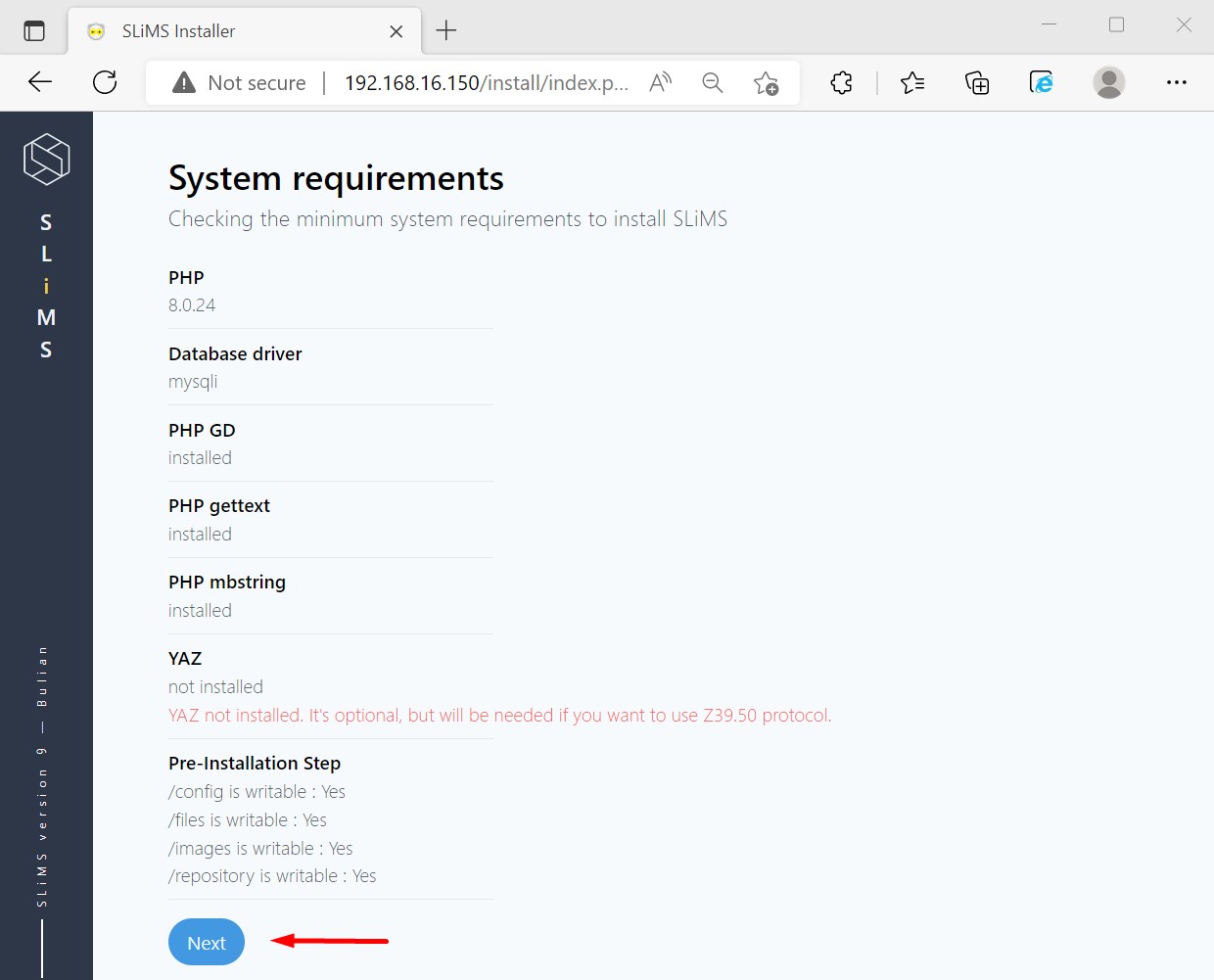Refresh the installer page
This screenshot has height=980, width=1214.
[x=105, y=82]
